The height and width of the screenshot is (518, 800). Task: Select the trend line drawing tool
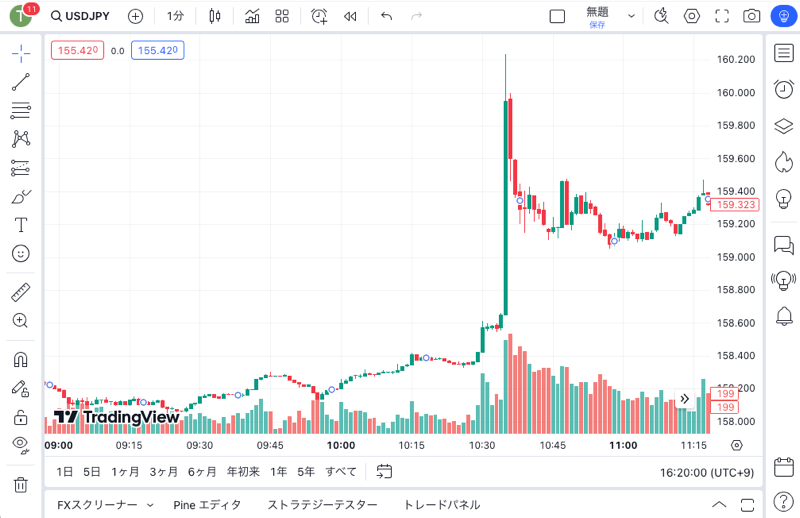(x=21, y=82)
